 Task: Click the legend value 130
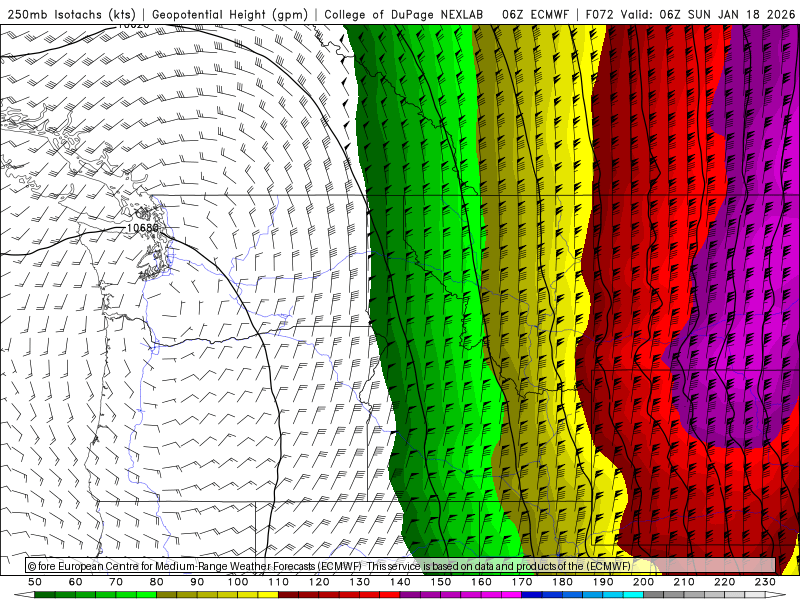tap(360, 582)
